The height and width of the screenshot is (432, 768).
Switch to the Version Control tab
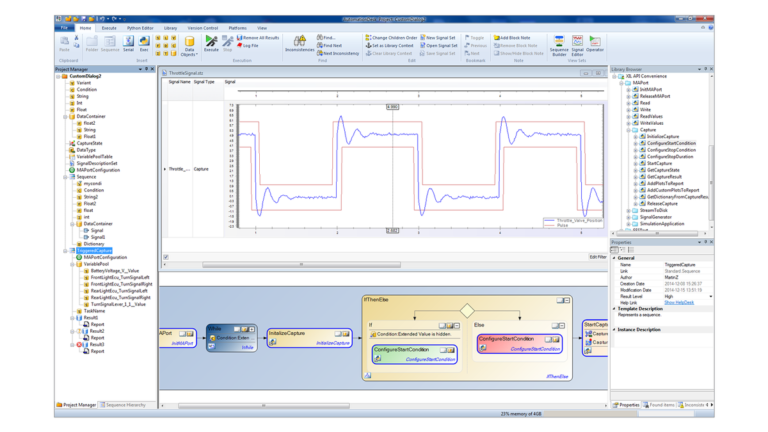point(203,28)
